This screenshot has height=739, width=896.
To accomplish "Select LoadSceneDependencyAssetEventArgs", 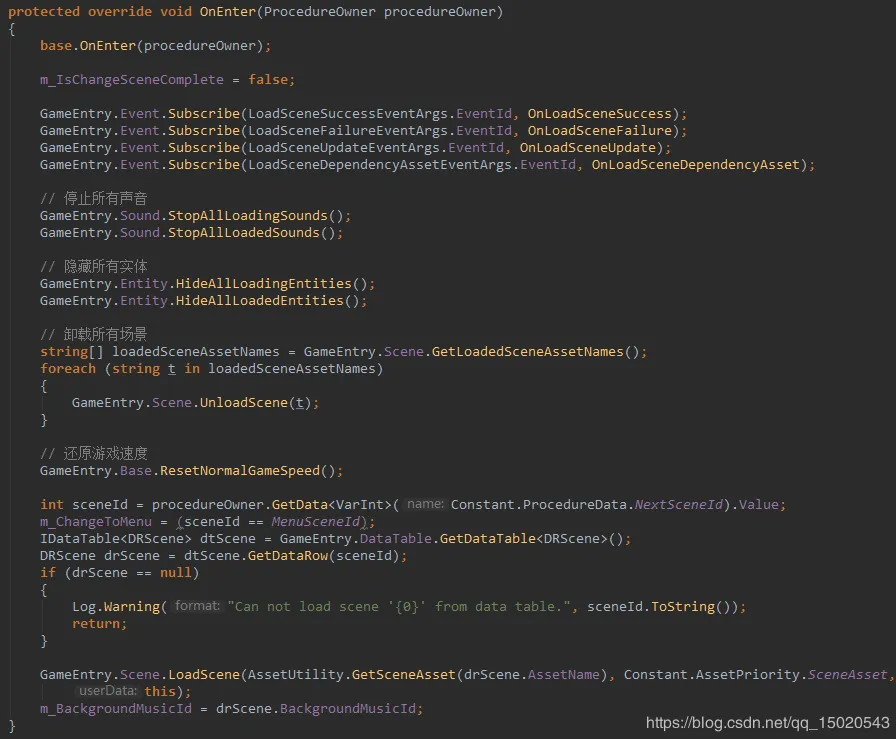I will pos(380,165).
